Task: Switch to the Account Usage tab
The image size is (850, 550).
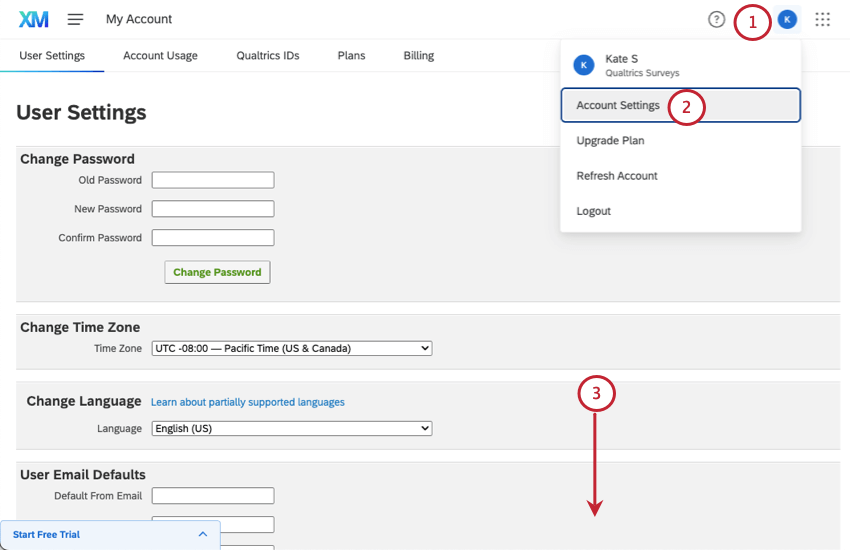Action: [160, 55]
